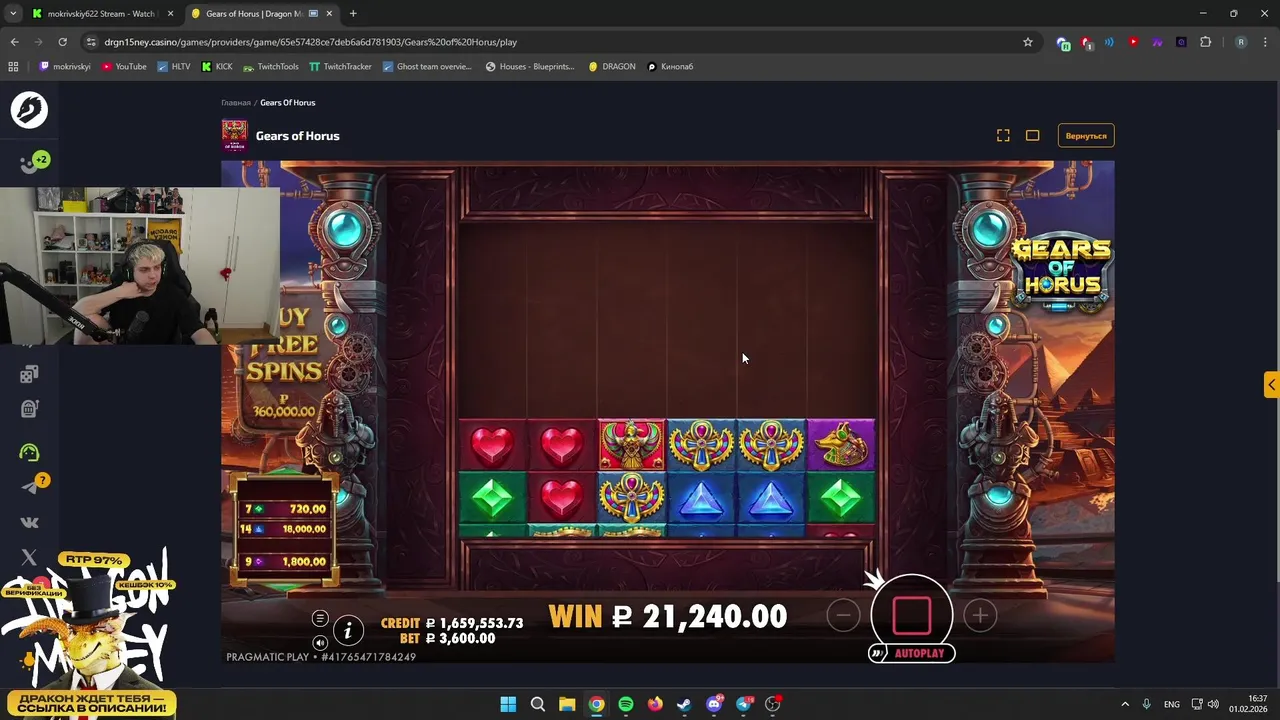Screen dimensions: 1280x720
Task: Click the red extension icon in toolbar
Action: pyautogui.click(x=1133, y=42)
